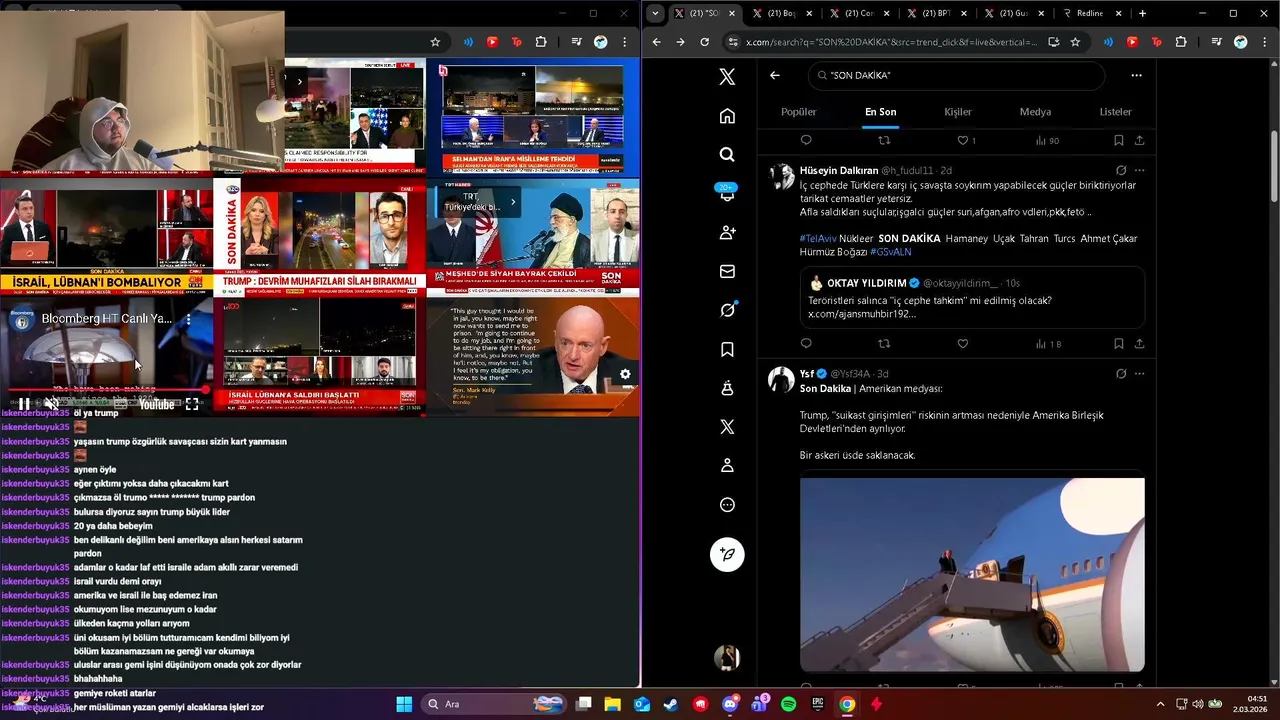Open view count showing 90
This screenshot has height=720, width=1280.
tap(1047, 141)
